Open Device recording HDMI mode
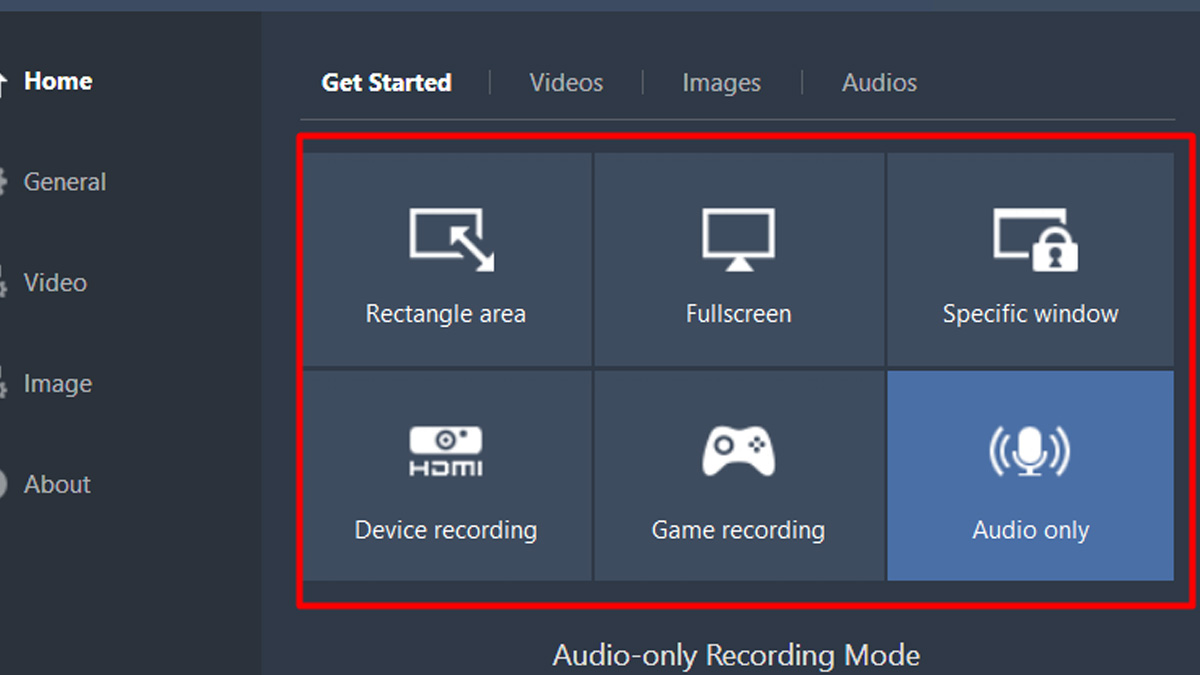 pos(447,476)
